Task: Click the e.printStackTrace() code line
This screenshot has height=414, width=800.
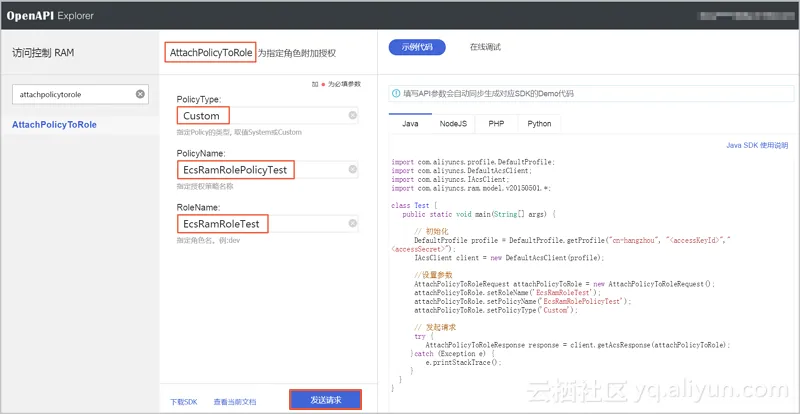Action: [464, 362]
